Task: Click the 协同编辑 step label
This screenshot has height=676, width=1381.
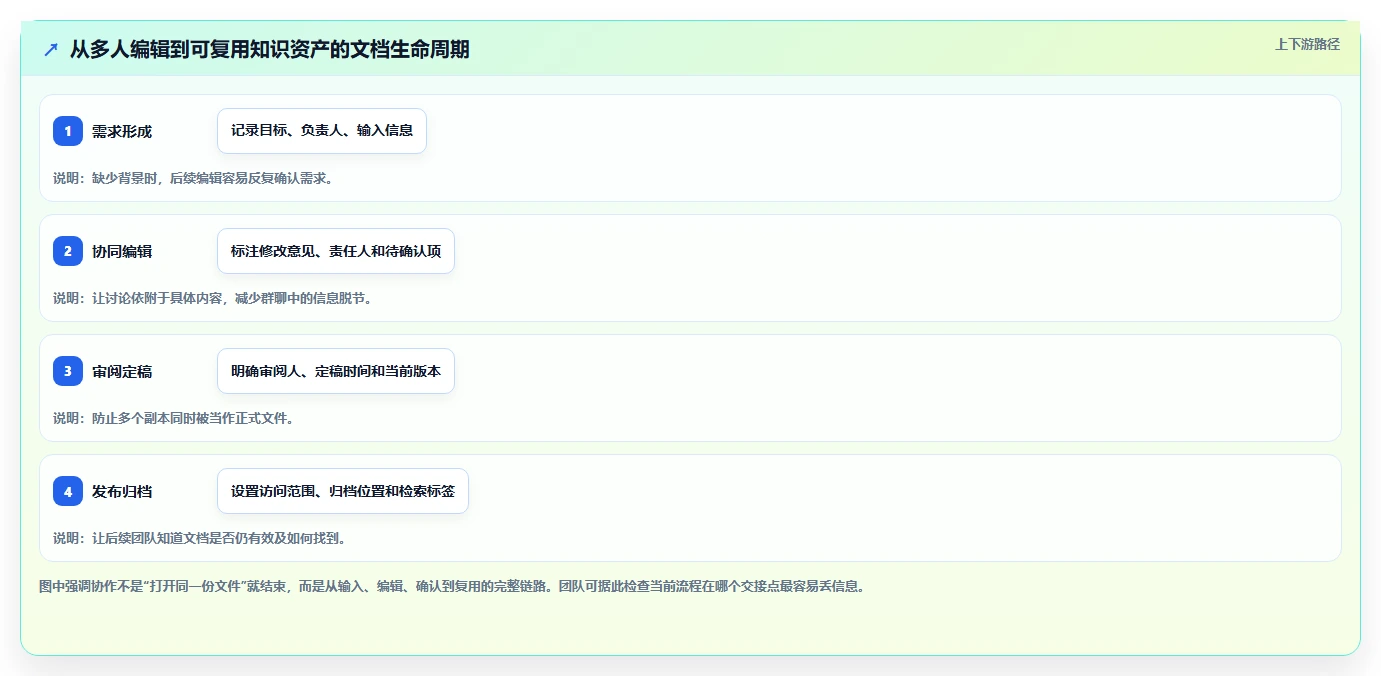Action: 122,251
